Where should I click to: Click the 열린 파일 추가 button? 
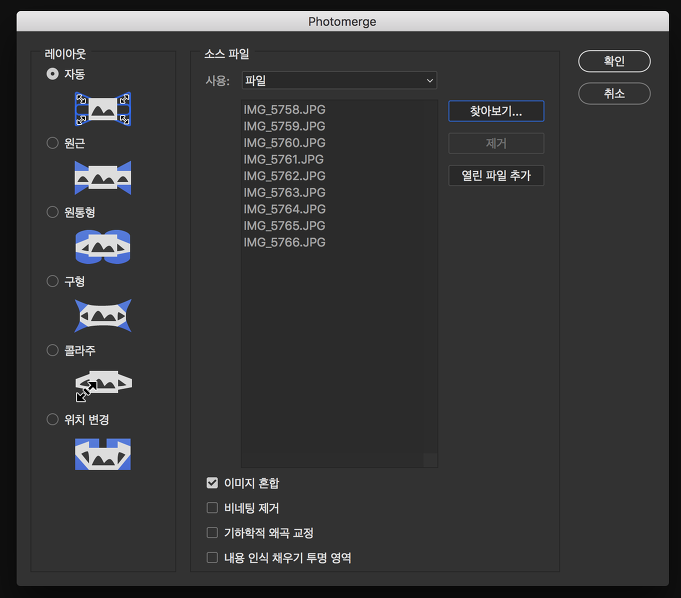point(496,175)
